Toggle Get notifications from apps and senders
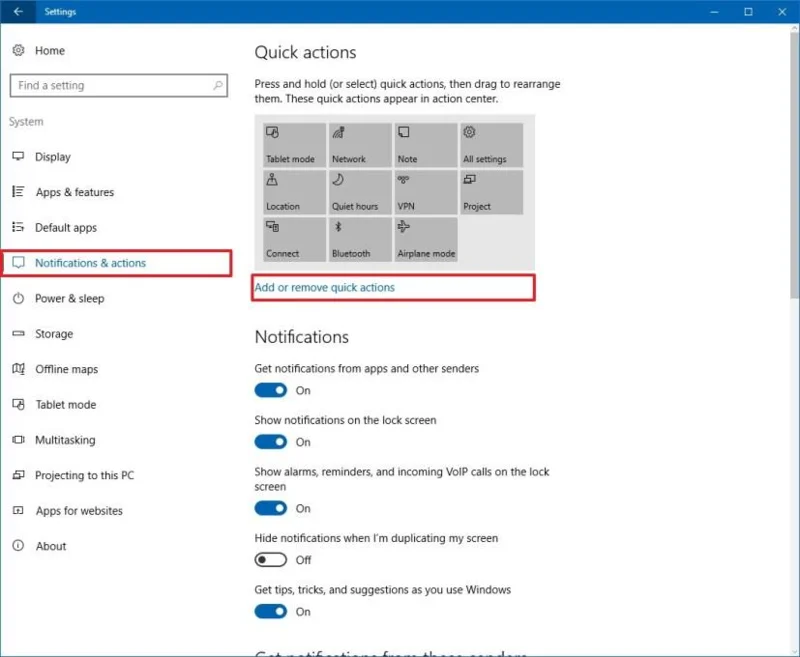The image size is (800, 657). (270, 390)
